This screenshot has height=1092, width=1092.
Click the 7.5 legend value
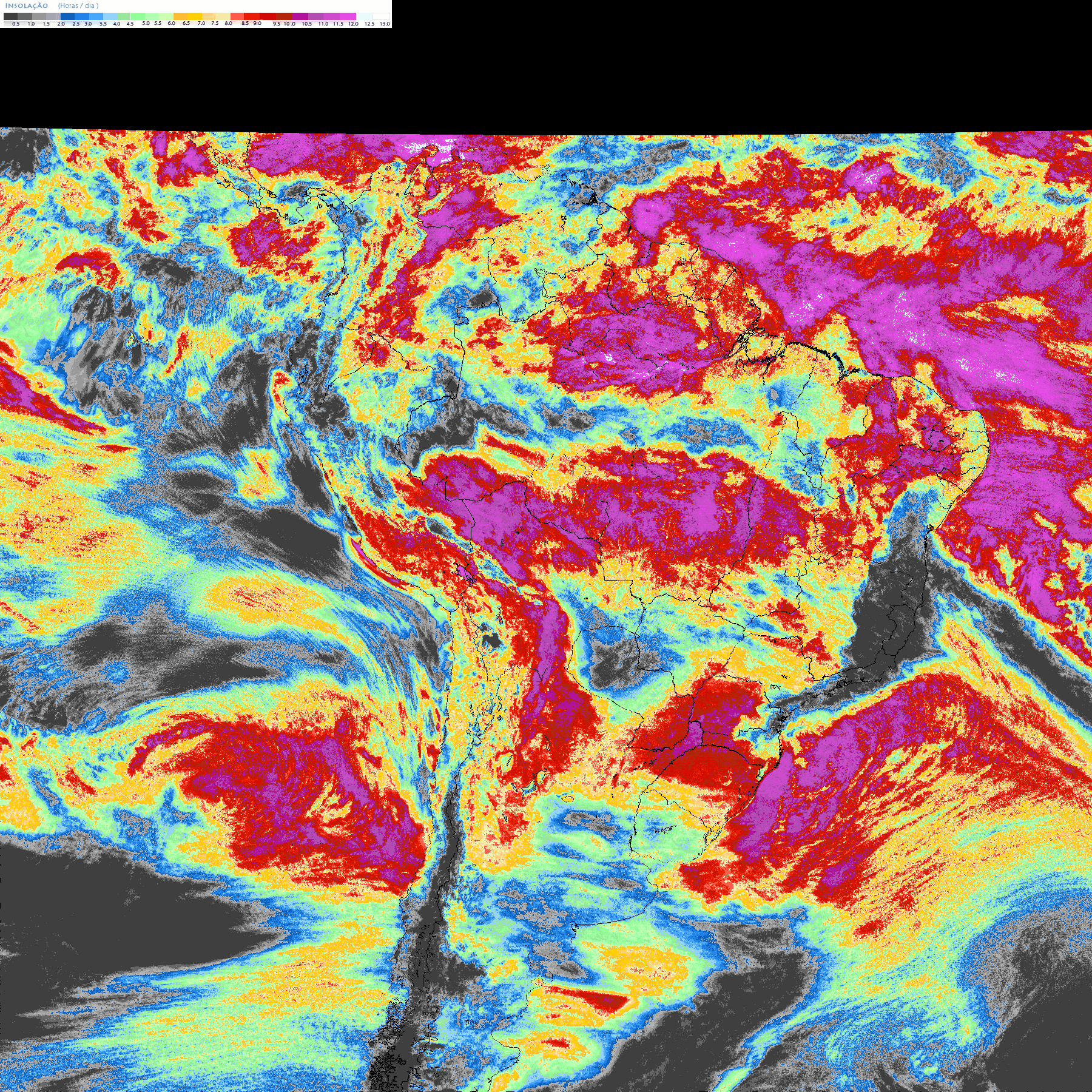215,23
